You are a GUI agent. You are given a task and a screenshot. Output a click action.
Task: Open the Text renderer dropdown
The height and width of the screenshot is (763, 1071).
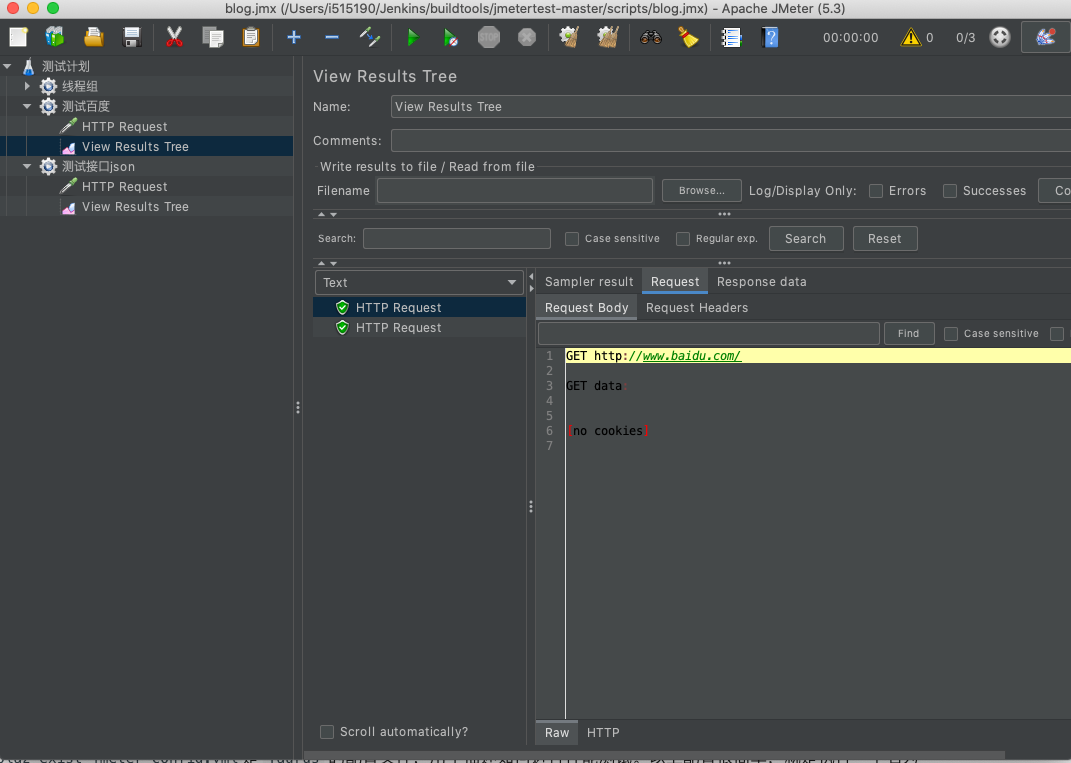pos(419,283)
